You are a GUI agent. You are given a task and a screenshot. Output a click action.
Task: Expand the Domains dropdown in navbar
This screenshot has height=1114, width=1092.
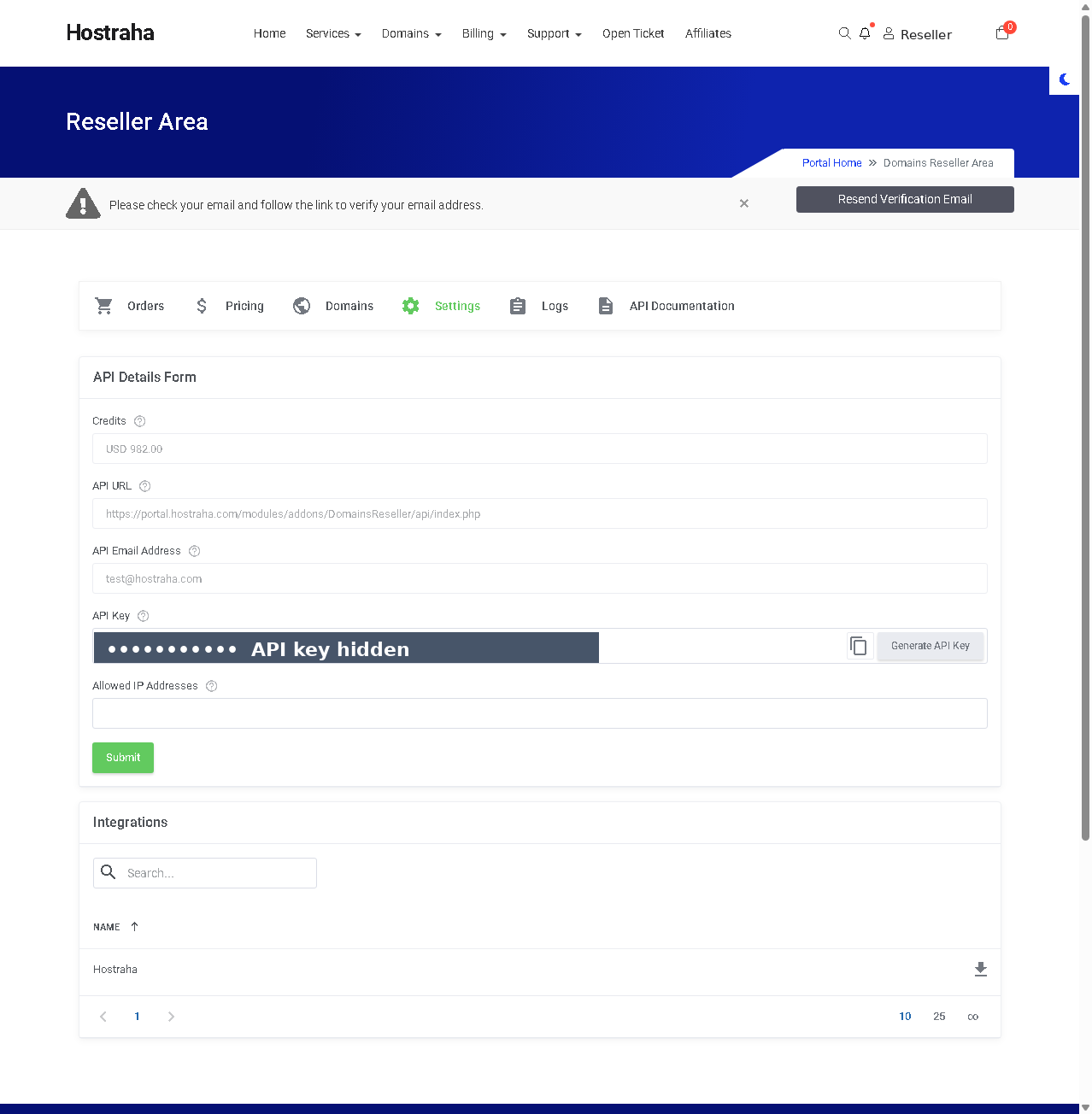click(412, 33)
